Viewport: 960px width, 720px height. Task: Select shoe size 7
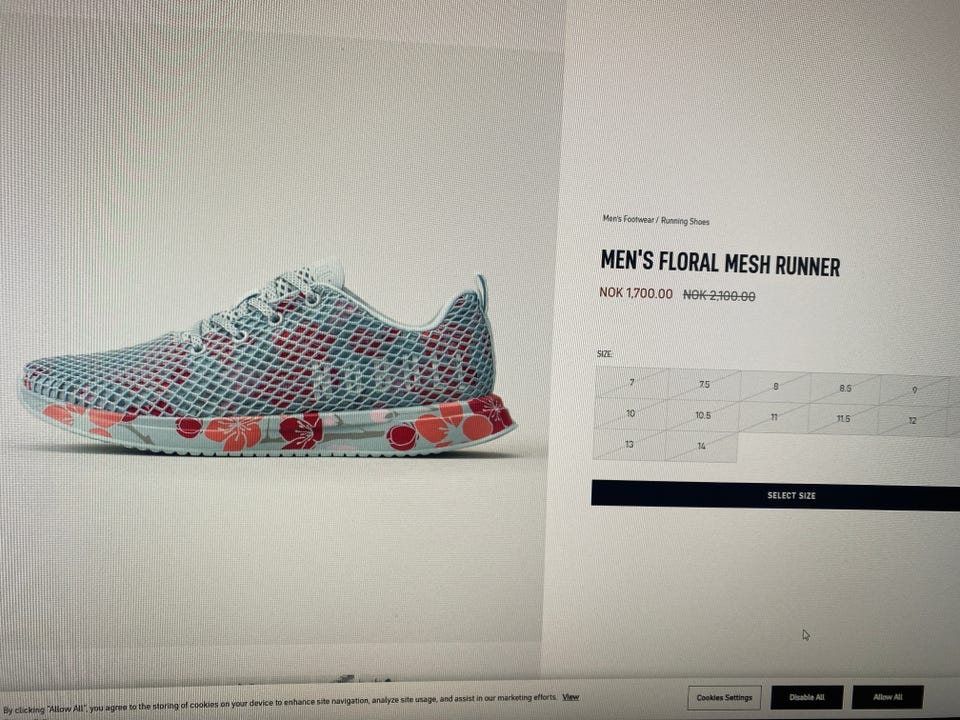632,383
